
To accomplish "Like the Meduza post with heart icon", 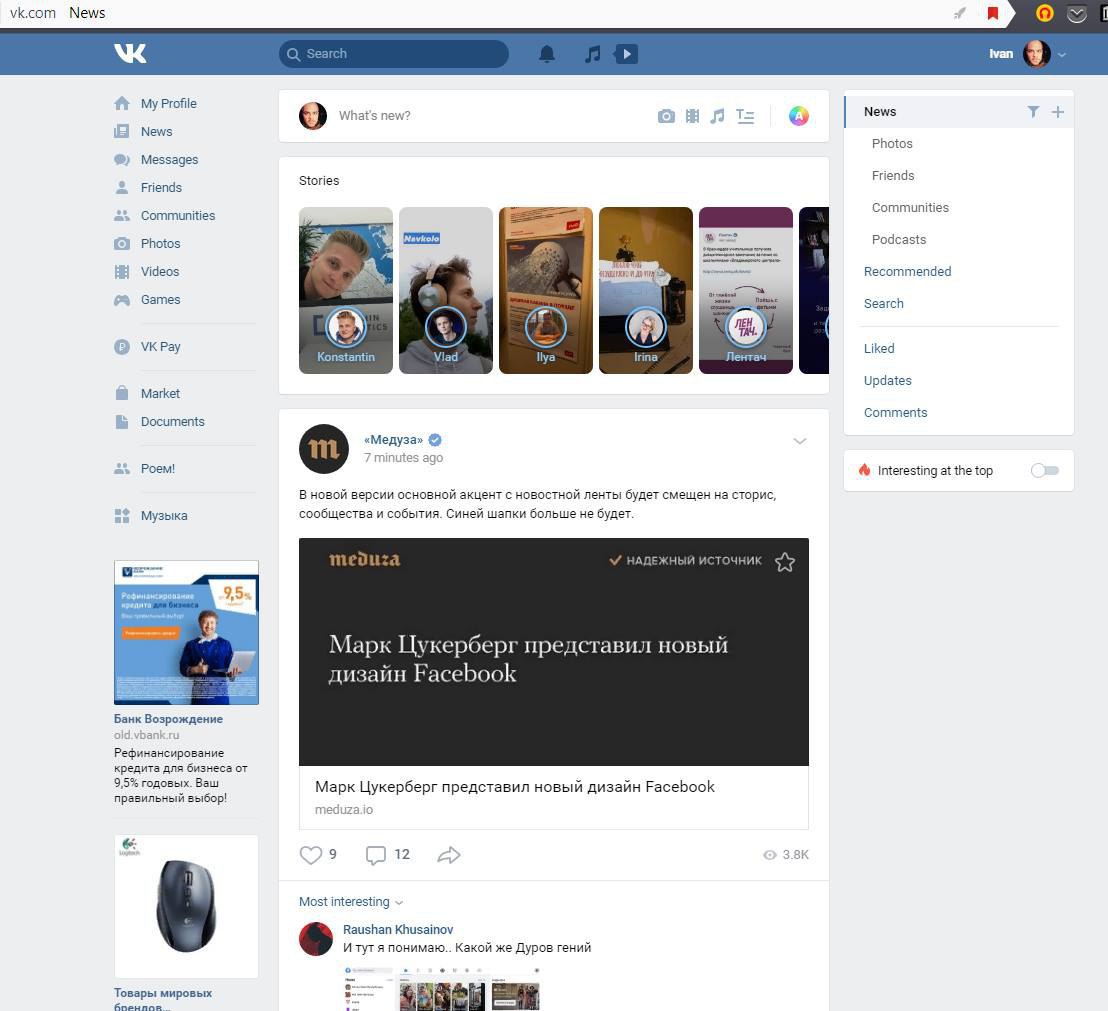I will 311,855.
